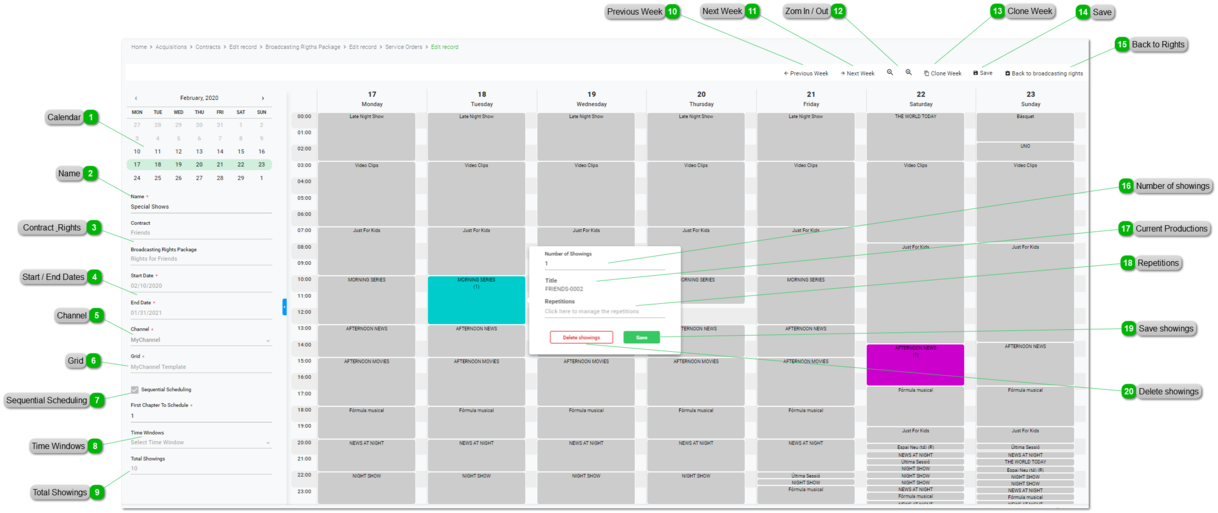
Task: Open the Repetitions management field
Action: click(604, 311)
